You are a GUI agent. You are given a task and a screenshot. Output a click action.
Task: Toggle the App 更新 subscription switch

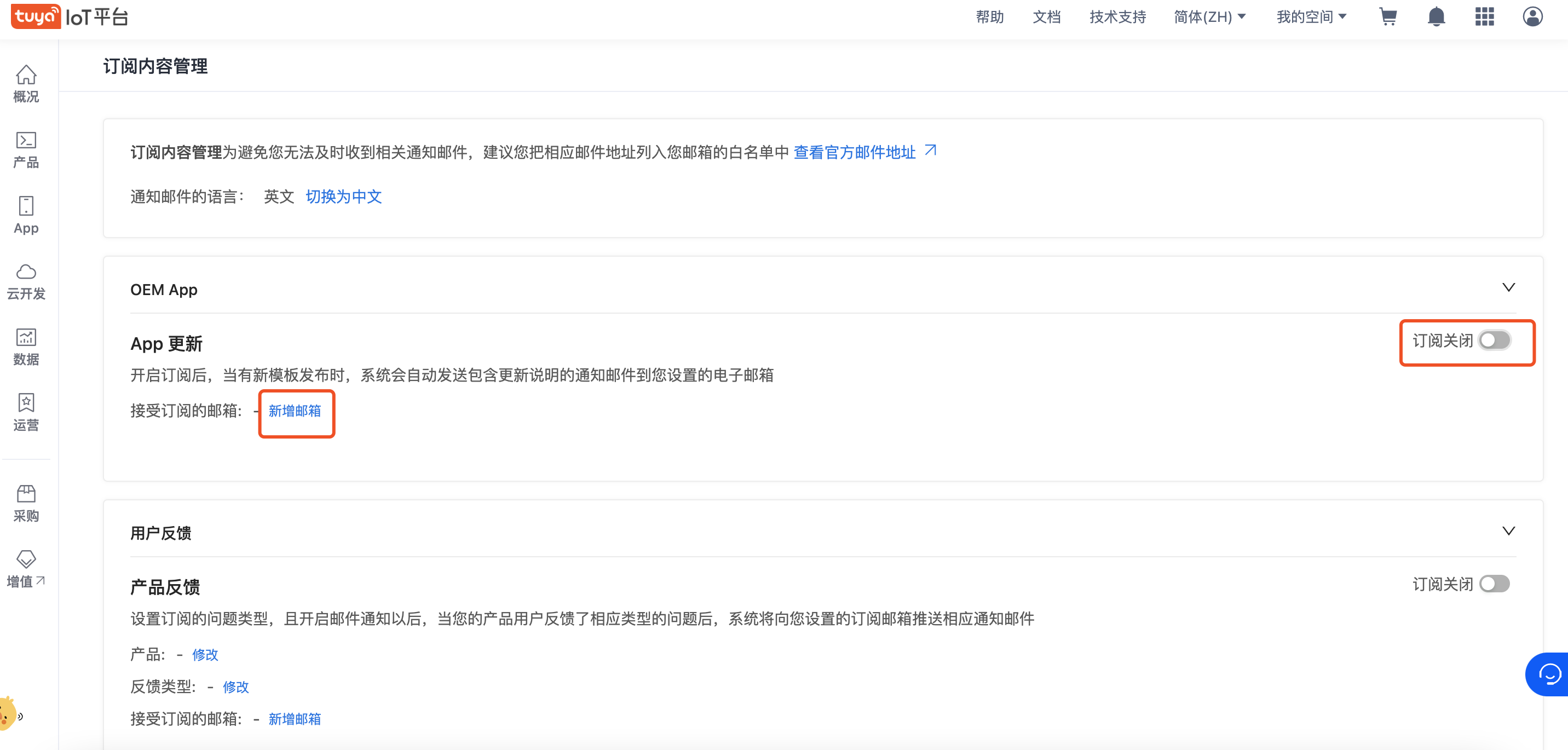pyautogui.click(x=1495, y=341)
